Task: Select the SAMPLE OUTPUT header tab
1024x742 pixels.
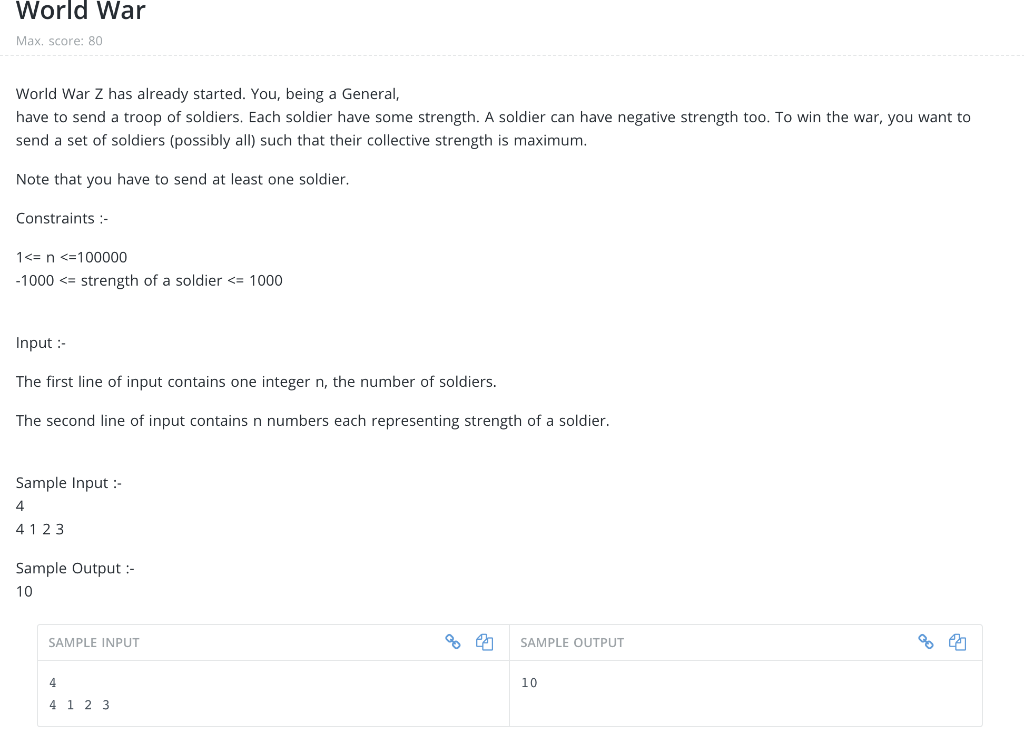Action: (572, 642)
